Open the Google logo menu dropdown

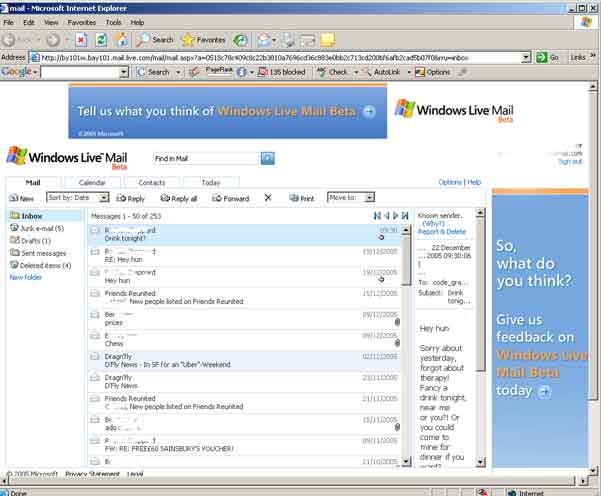[x=19, y=72]
